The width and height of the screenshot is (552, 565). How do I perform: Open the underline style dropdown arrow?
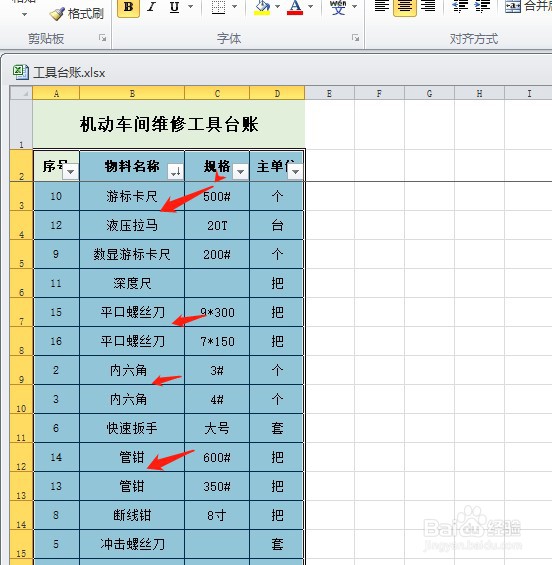pyautogui.click(x=191, y=6)
